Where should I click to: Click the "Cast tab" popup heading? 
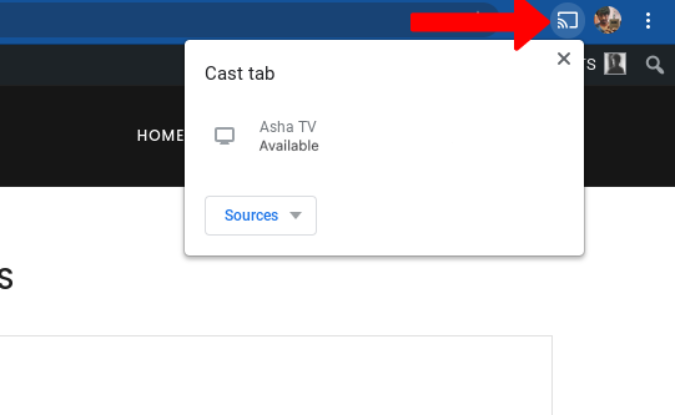(x=240, y=73)
